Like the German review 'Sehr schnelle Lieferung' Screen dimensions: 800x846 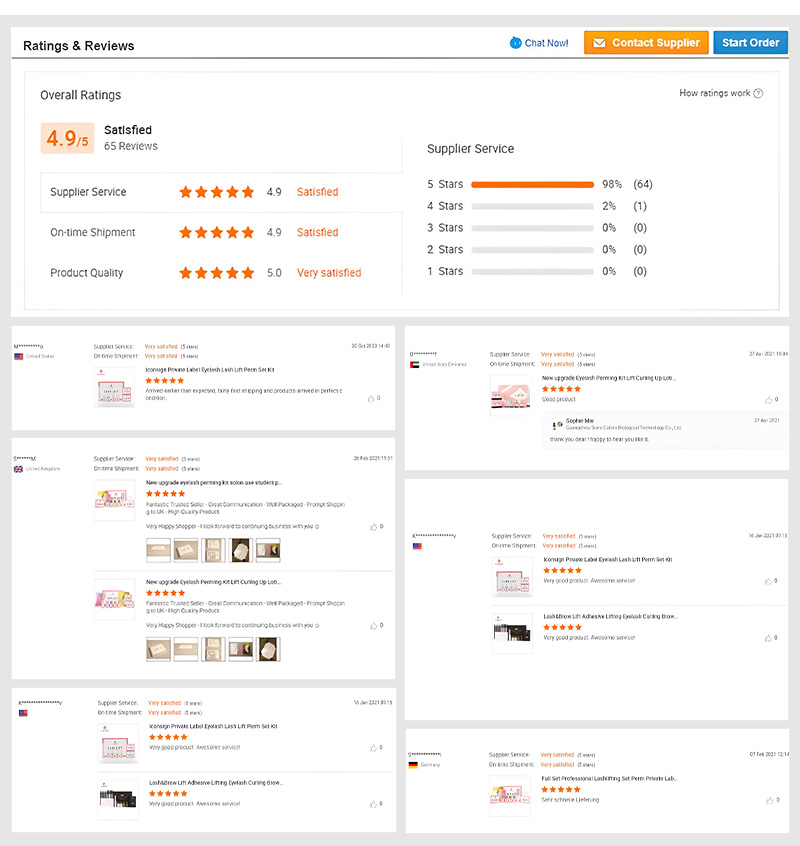(770, 800)
